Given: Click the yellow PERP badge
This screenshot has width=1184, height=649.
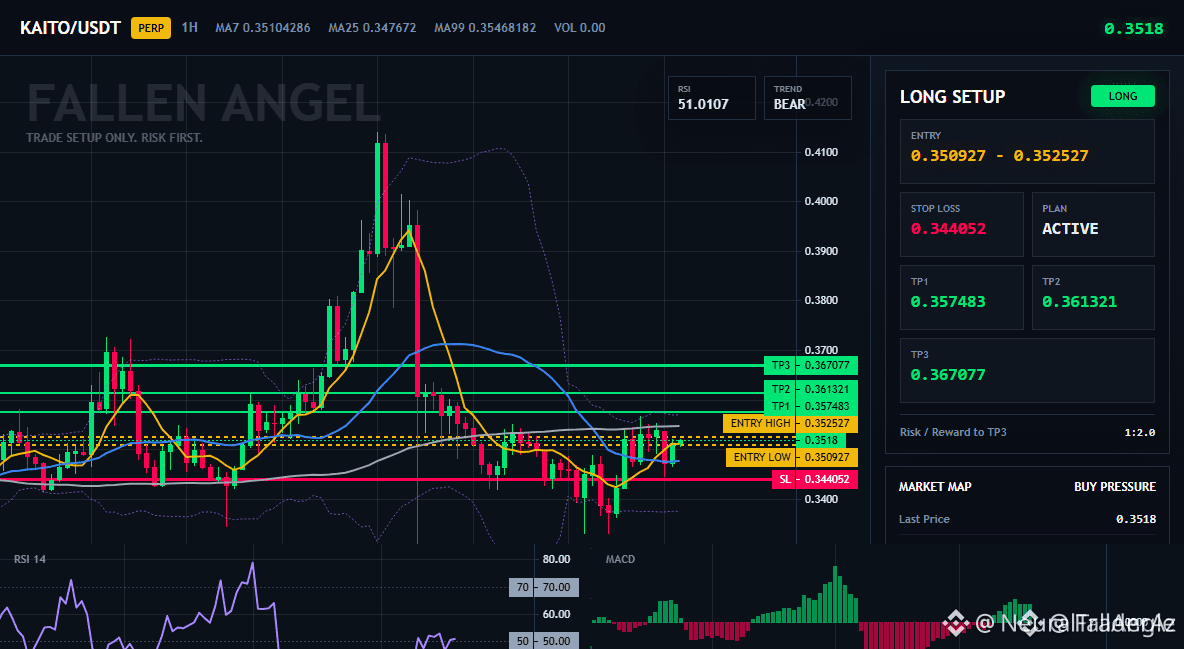Looking at the screenshot, I should (151, 28).
